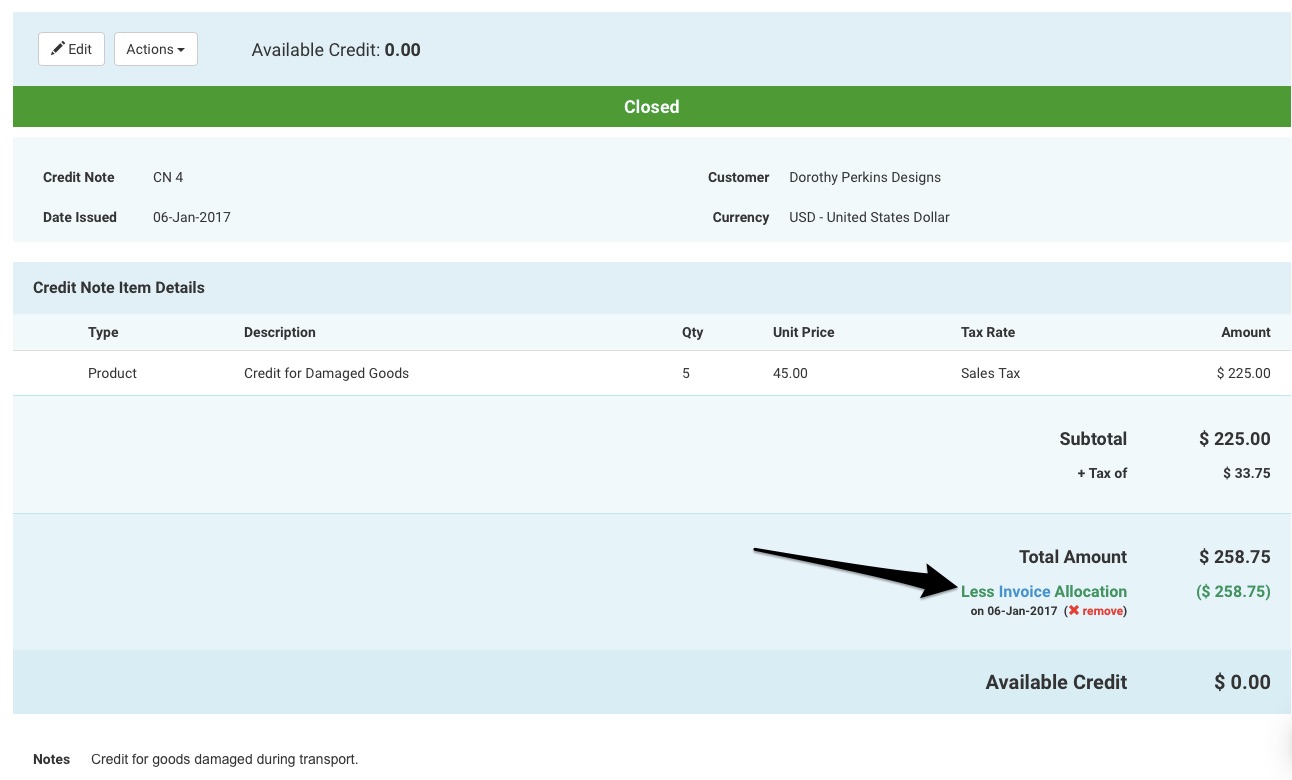Click the Available Credit total $ 0.00

pos(1242,682)
